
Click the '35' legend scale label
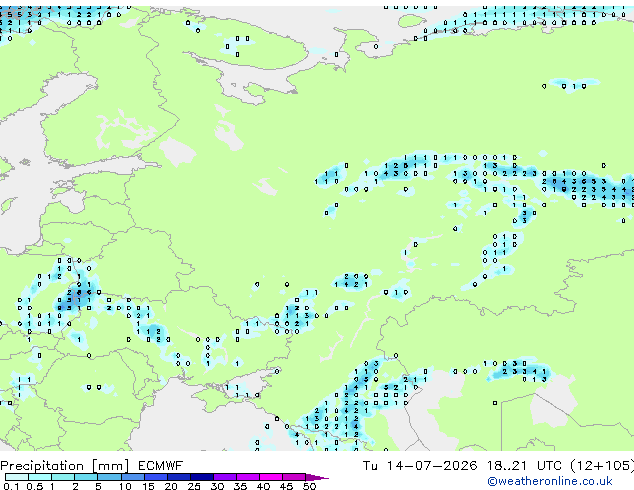(240, 486)
